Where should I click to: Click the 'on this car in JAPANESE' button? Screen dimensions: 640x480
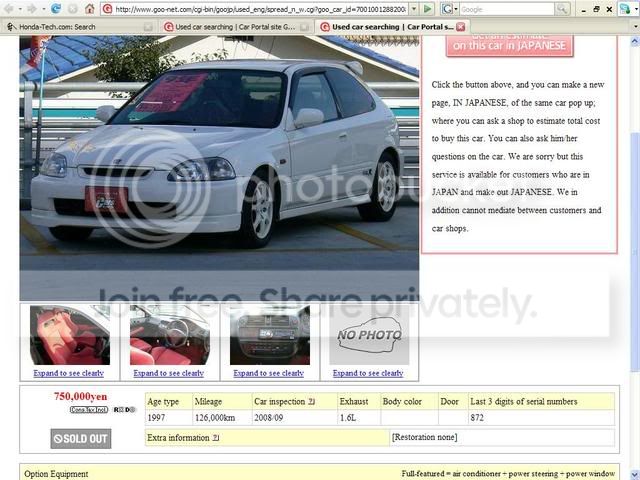coord(510,43)
